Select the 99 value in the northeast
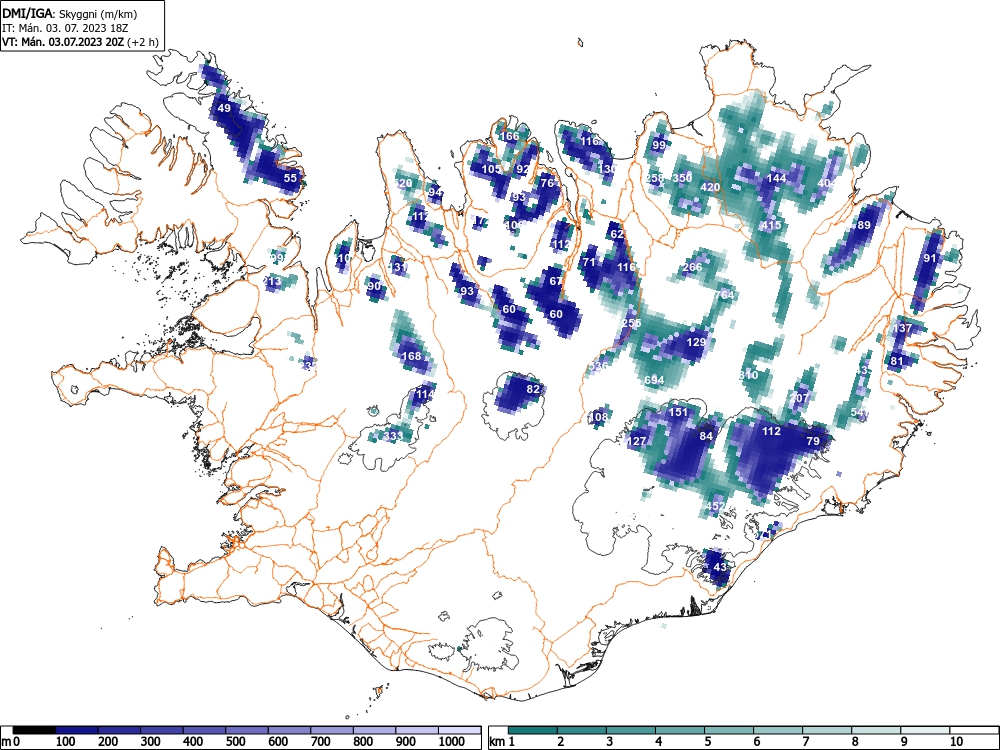Image resolution: width=1000 pixels, height=750 pixels. coord(659,145)
